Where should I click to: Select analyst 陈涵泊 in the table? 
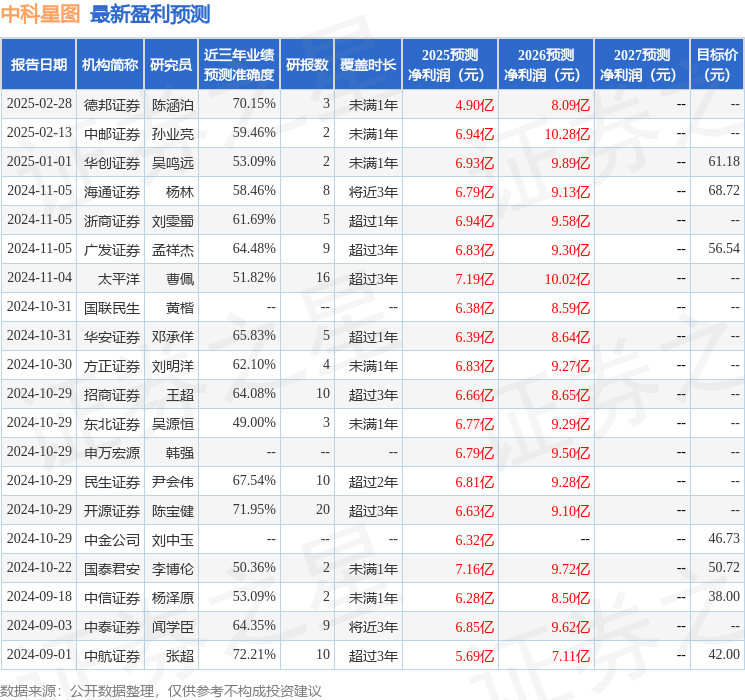click(x=172, y=104)
